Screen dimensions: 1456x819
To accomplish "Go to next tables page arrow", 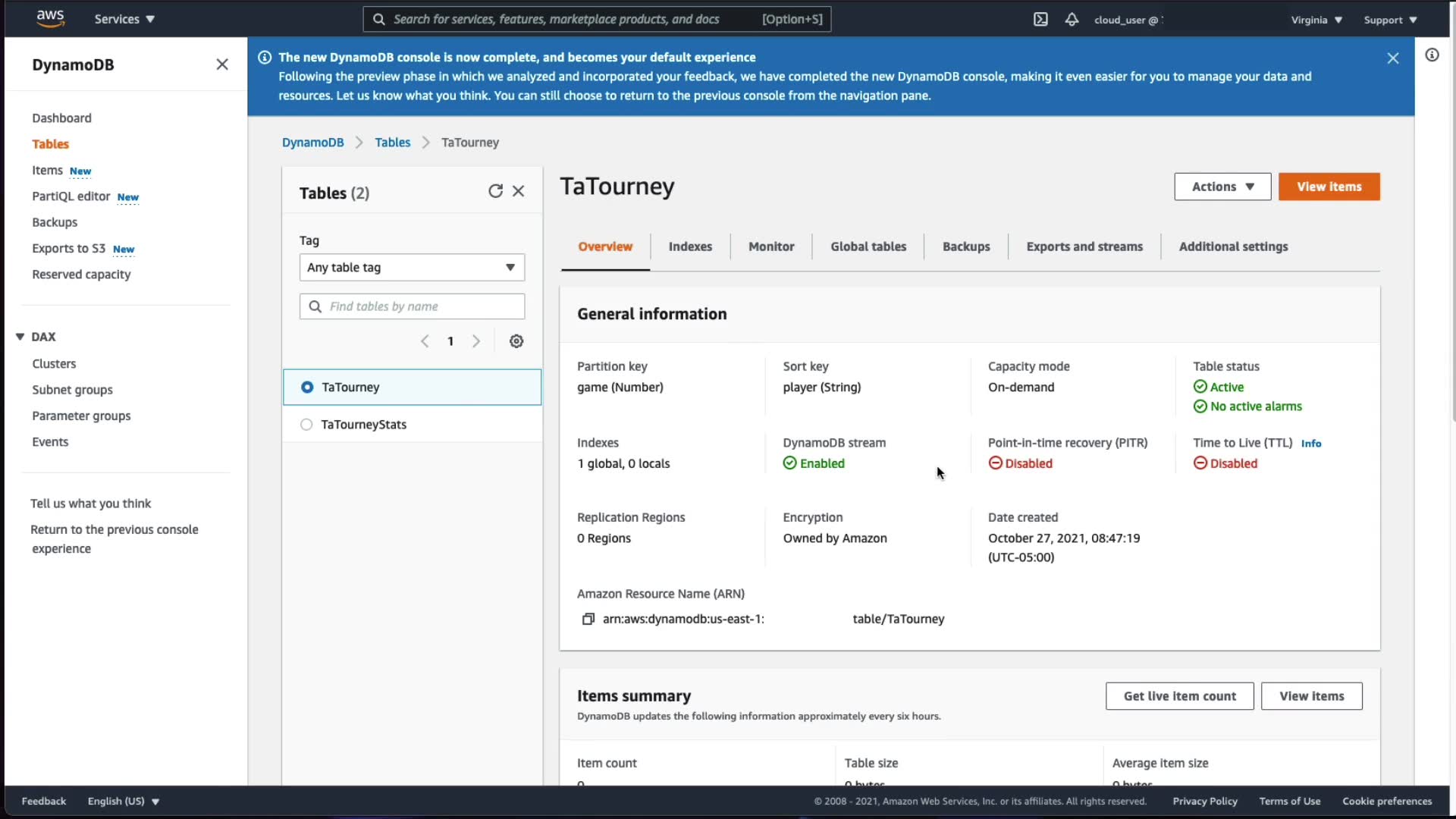I will click(476, 341).
